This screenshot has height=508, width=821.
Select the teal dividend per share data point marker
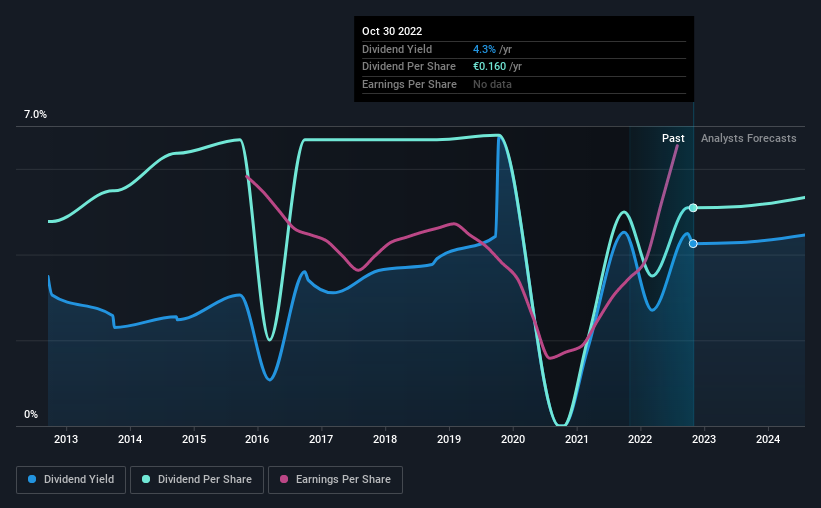pos(693,208)
